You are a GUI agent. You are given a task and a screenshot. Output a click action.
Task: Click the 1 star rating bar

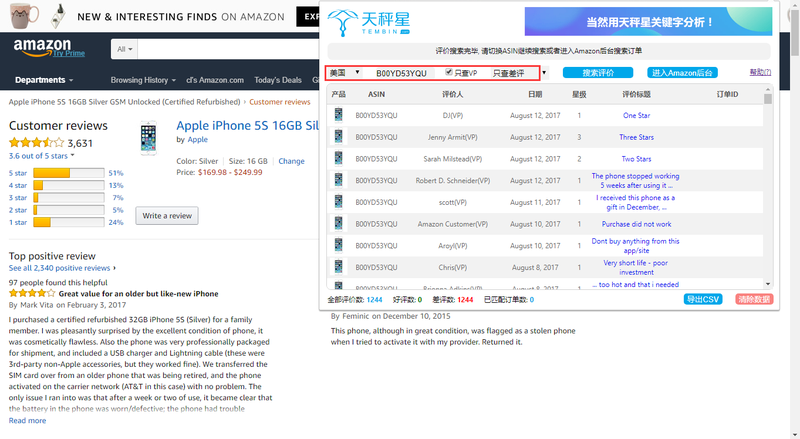pos(69,222)
